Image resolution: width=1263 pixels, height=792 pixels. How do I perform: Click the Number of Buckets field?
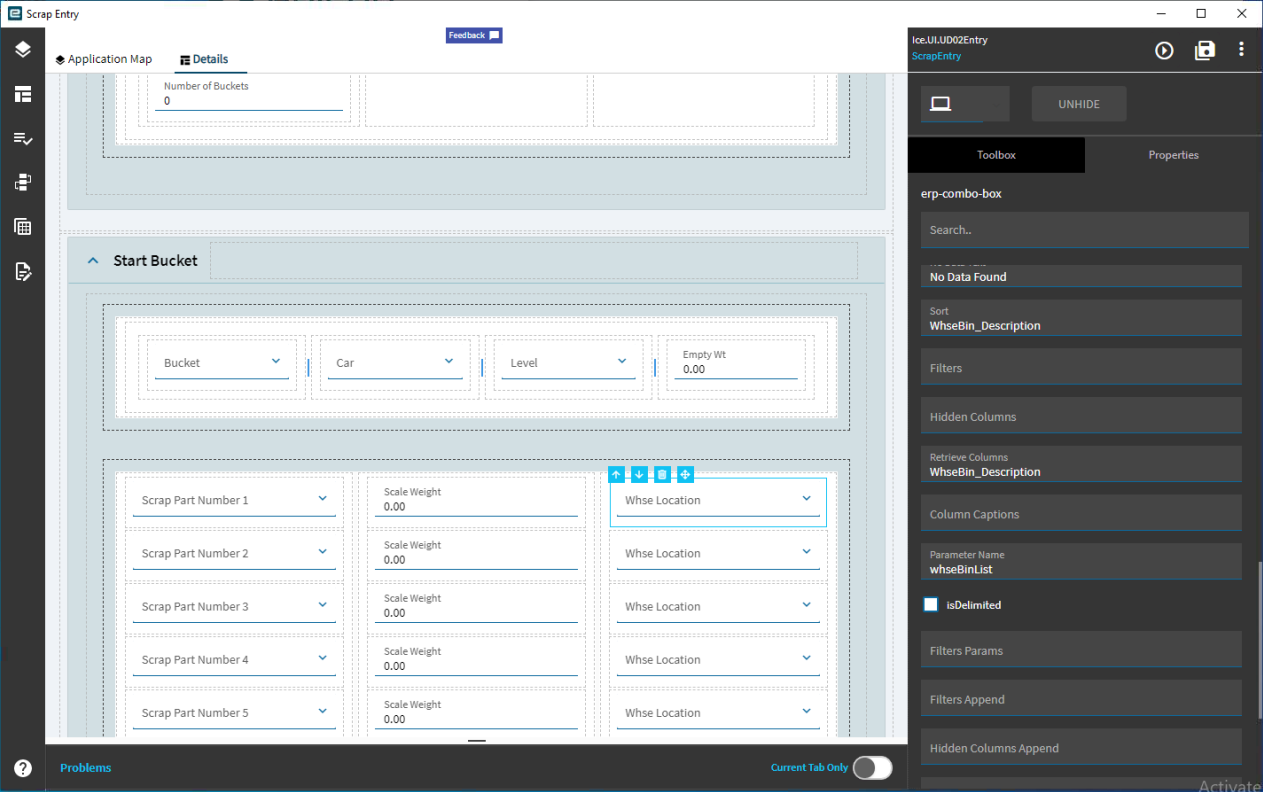pyautogui.click(x=250, y=95)
